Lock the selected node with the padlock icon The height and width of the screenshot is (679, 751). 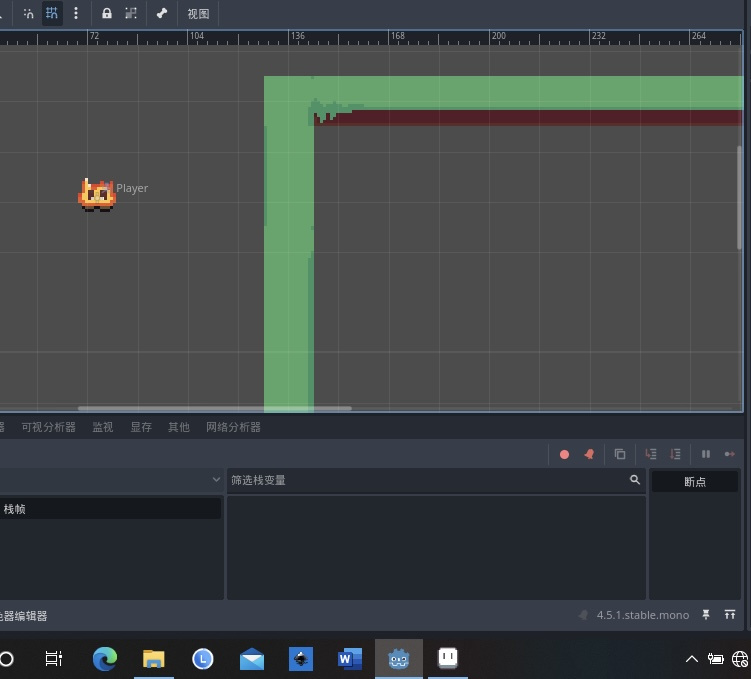click(x=106, y=13)
